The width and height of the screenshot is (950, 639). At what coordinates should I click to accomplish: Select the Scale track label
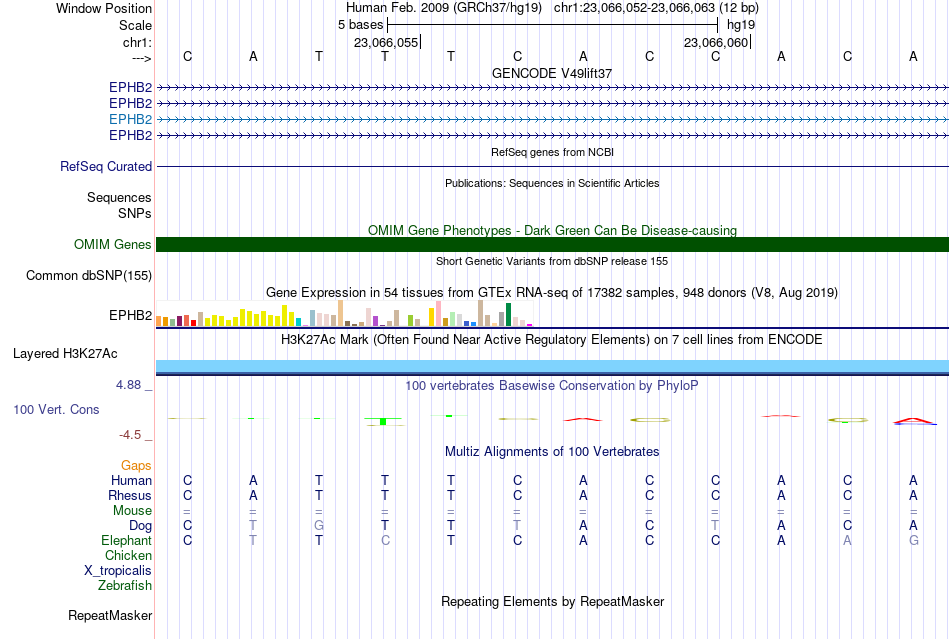135,25
